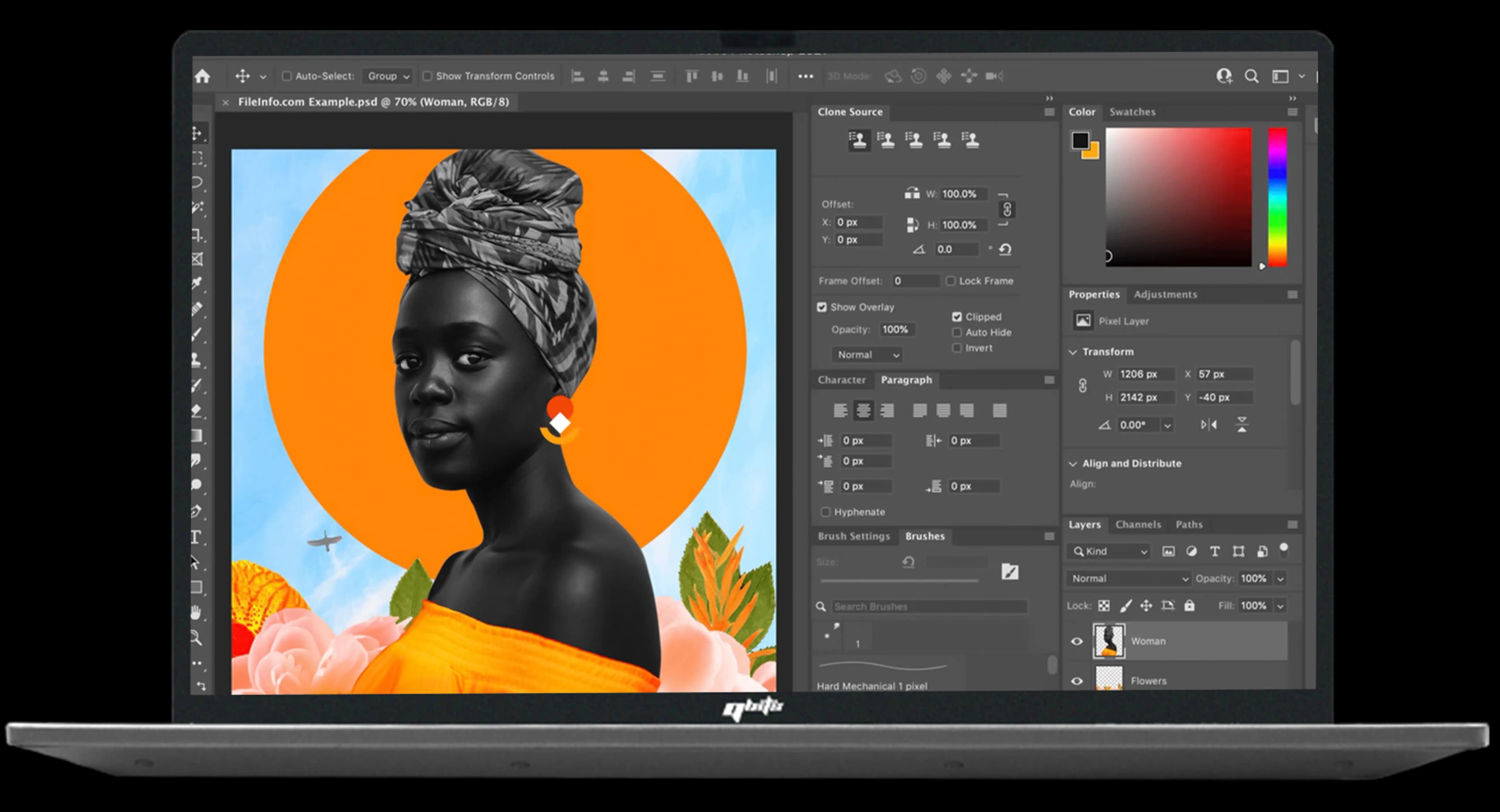Click the reset transform icon in Clone Source
This screenshot has width=1500, height=812.
tap(1005, 250)
